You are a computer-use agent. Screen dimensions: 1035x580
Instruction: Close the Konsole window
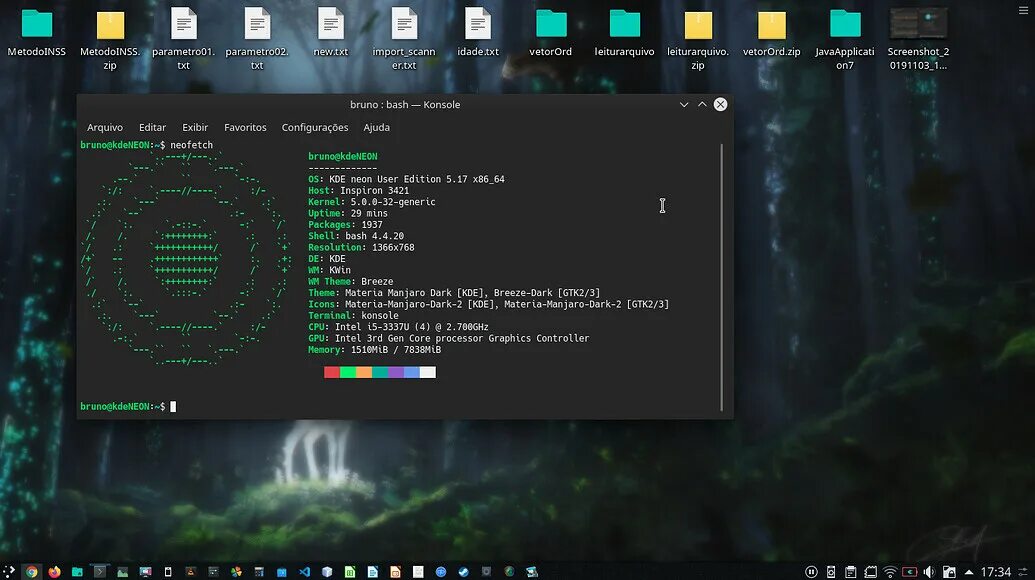(720, 104)
